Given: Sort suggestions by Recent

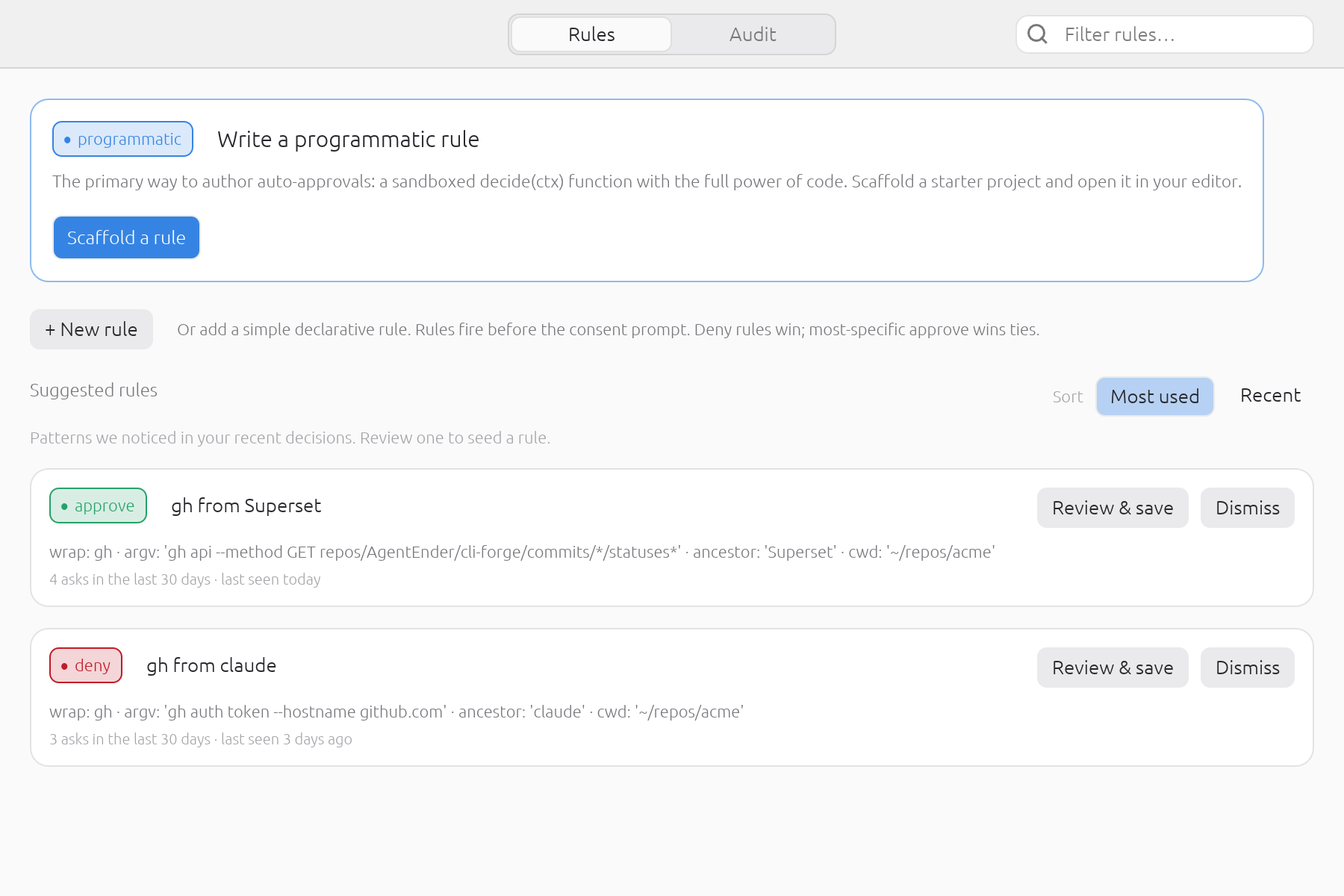Looking at the screenshot, I should click(1270, 396).
